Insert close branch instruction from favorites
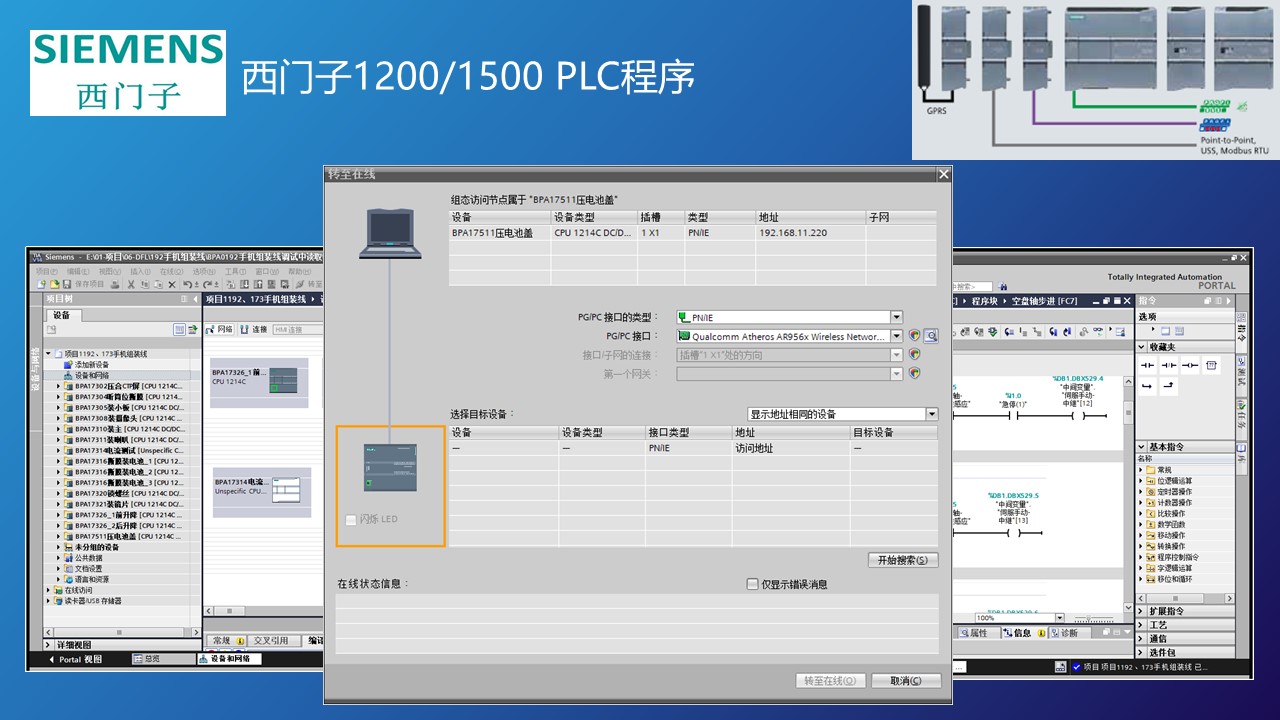 1168,386
